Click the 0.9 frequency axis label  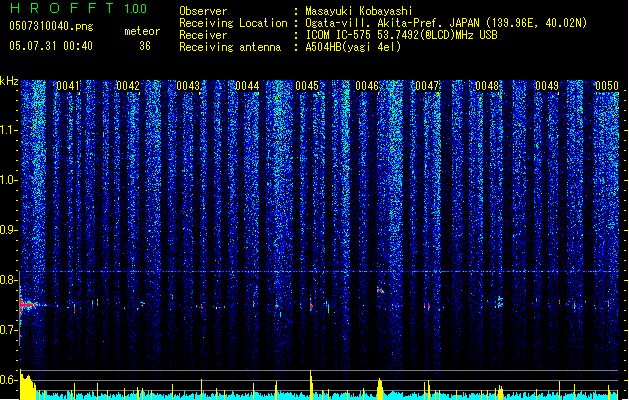click(9, 230)
